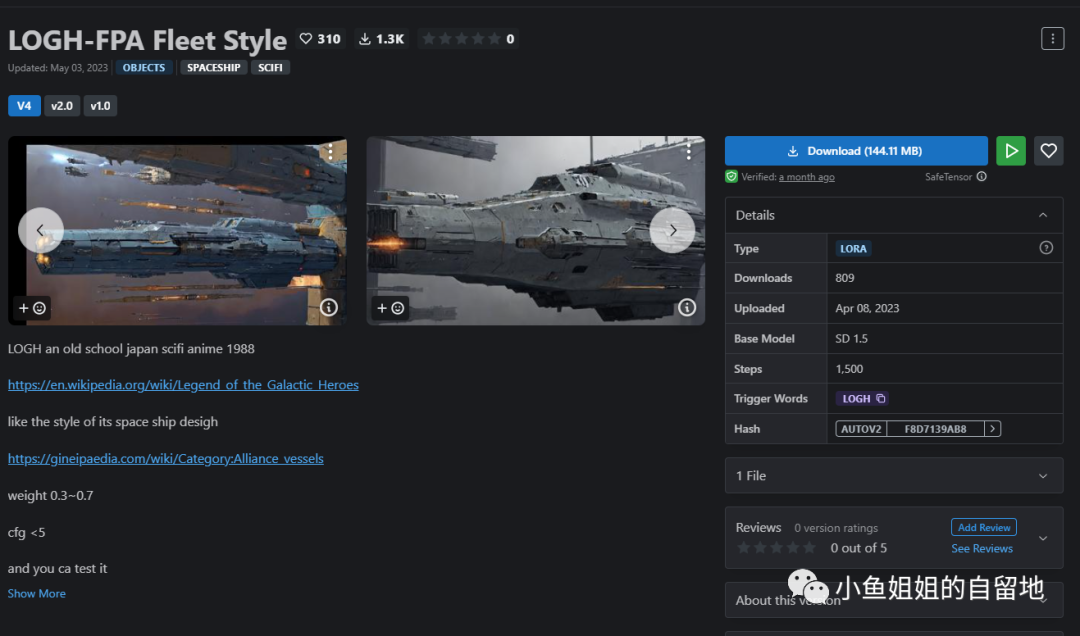Click the download count badge 1.3K
1080x636 pixels.
pyautogui.click(x=382, y=39)
